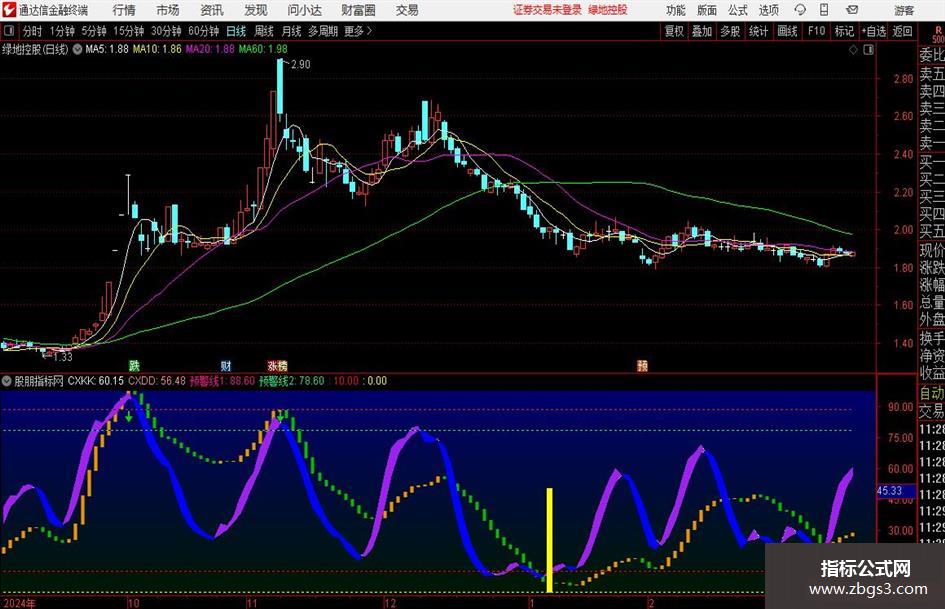Click the 统计 statistics button
The height and width of the screenshot is (609, 945).
coord(758,31)
